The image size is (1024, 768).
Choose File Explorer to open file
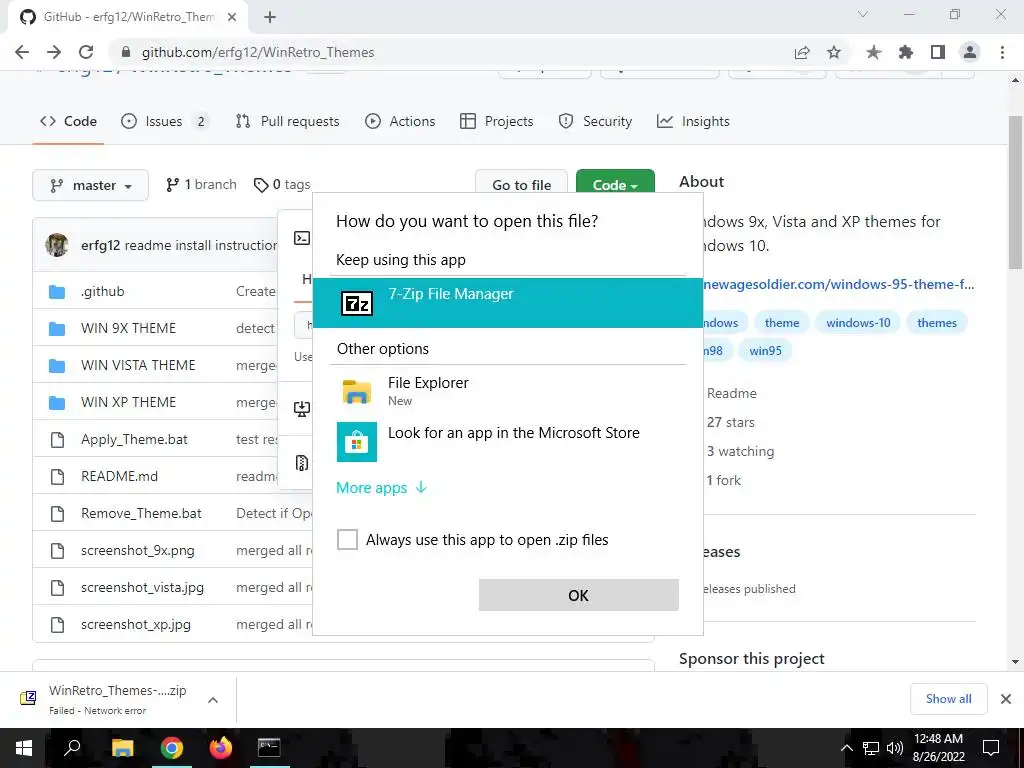pyautogui.click(x=507, y=391)
